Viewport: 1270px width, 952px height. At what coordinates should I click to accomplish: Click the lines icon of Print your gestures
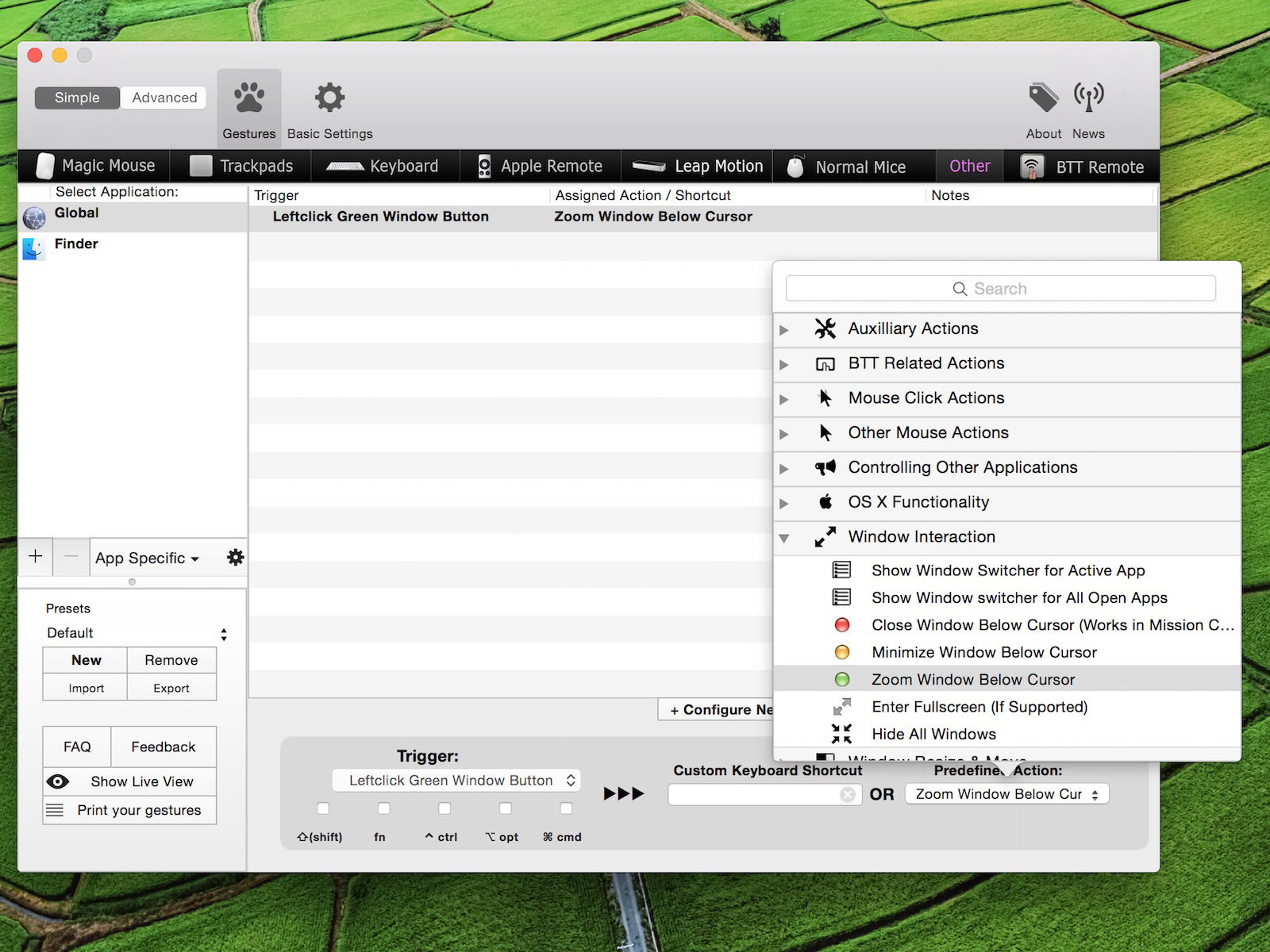coord(55,810)
